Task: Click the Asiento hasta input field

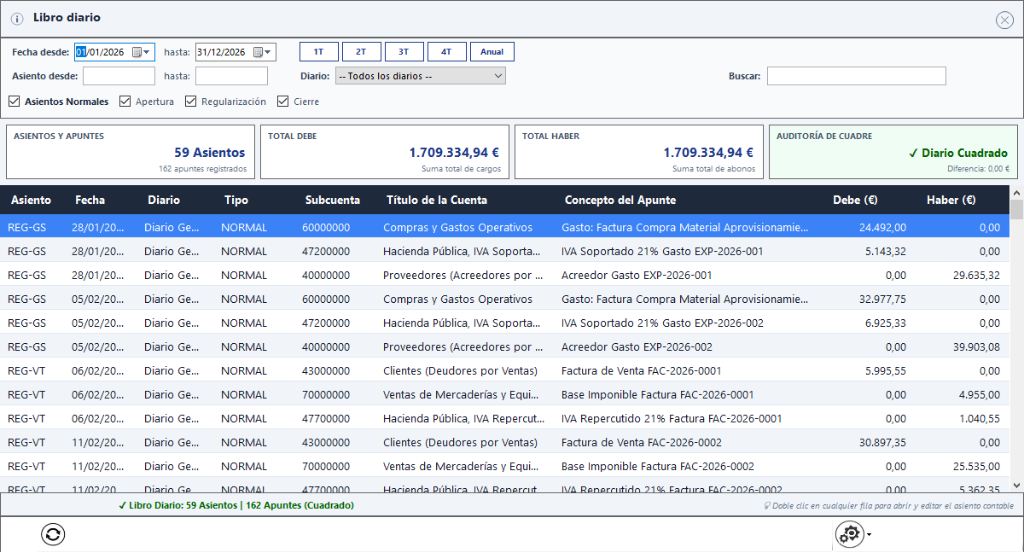Action: (231, 76)
